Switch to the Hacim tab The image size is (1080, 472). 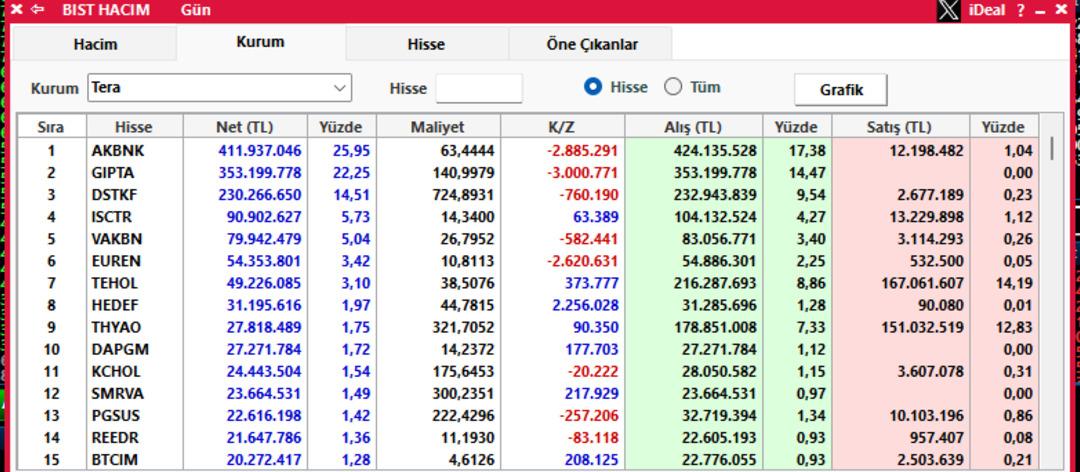95,45
